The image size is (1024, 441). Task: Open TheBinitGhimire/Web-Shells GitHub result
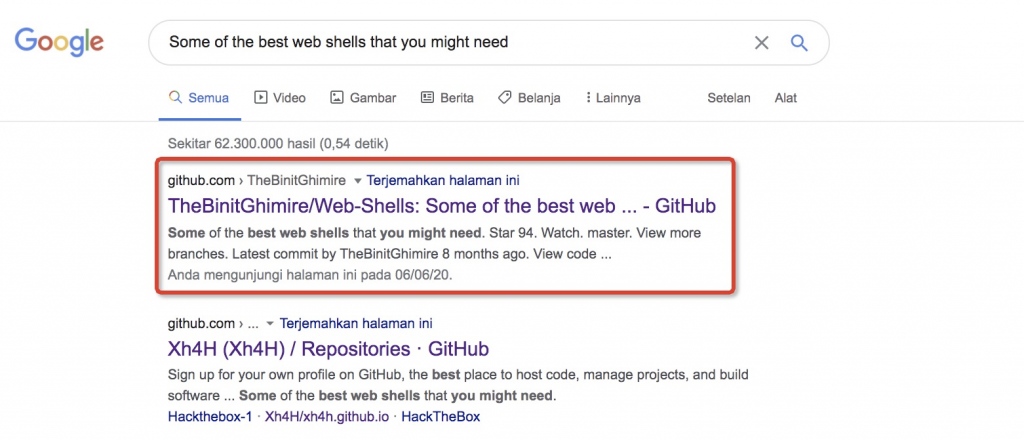441,206
